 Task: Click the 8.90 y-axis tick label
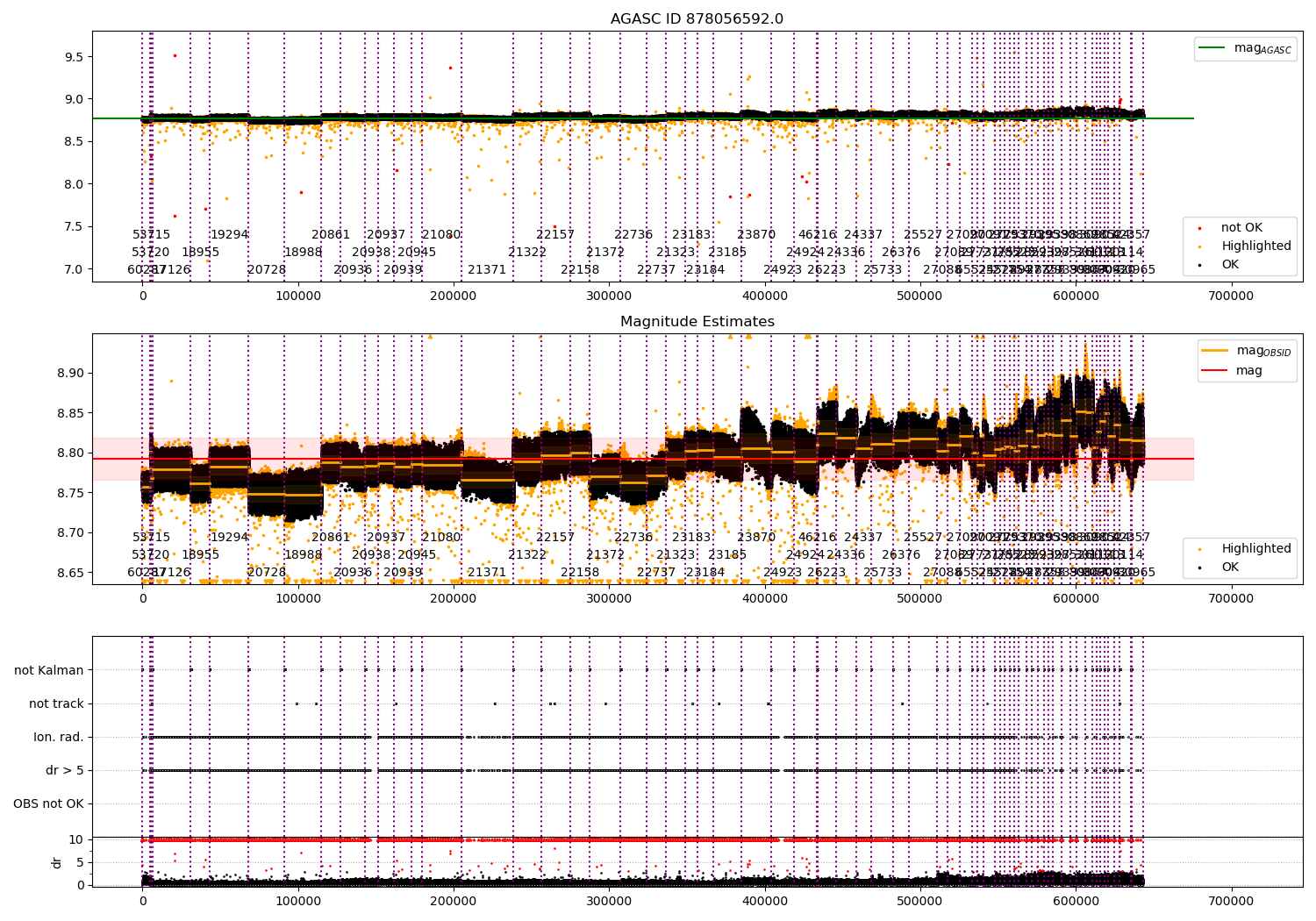70,374
